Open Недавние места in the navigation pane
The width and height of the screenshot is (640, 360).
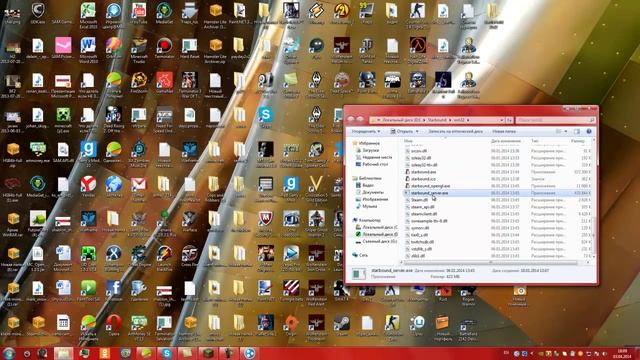click(x=373, y=157)
